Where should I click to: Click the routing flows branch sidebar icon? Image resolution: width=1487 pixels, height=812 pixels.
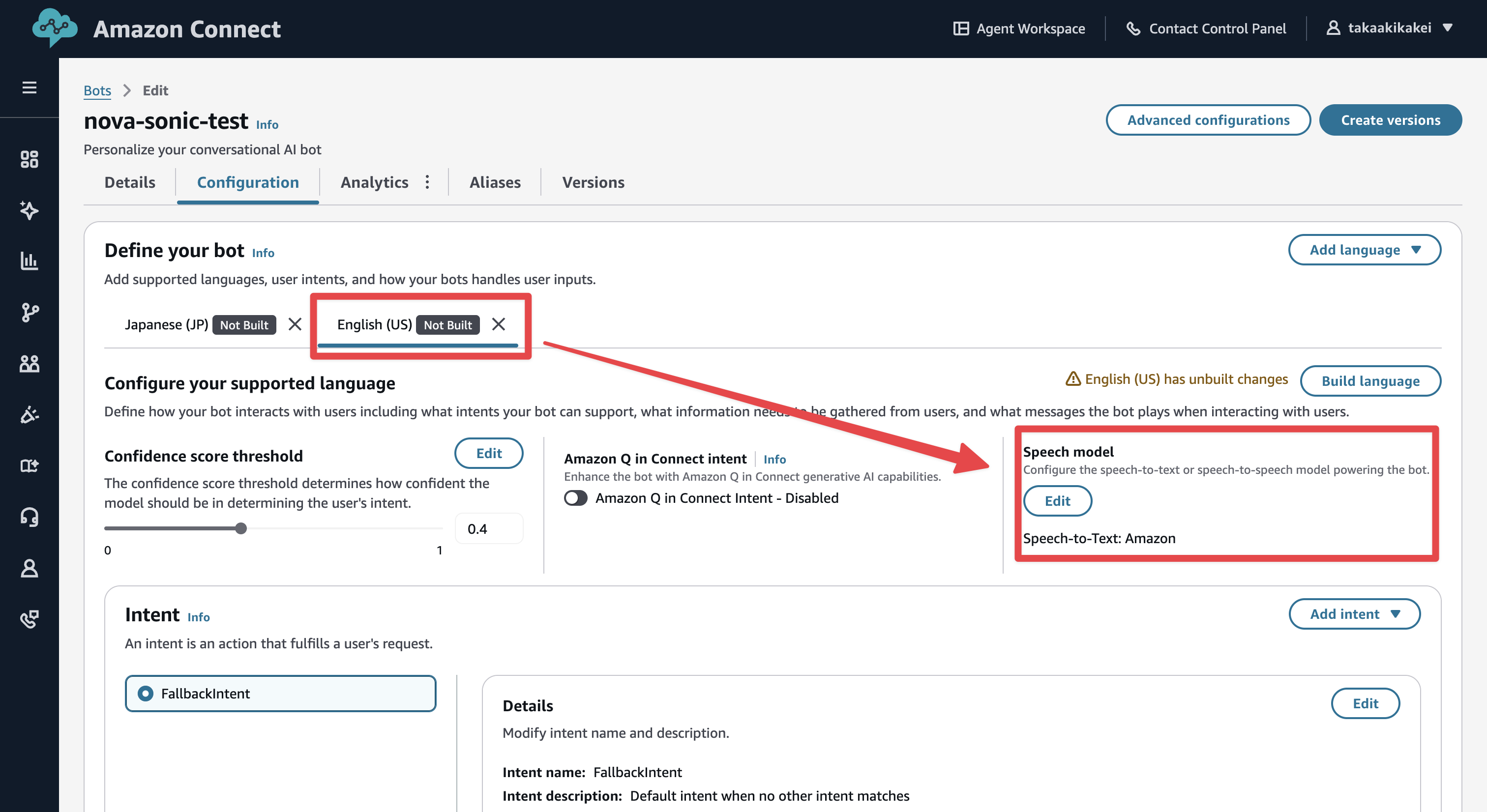pyautogui.click(x=30, y=312)
